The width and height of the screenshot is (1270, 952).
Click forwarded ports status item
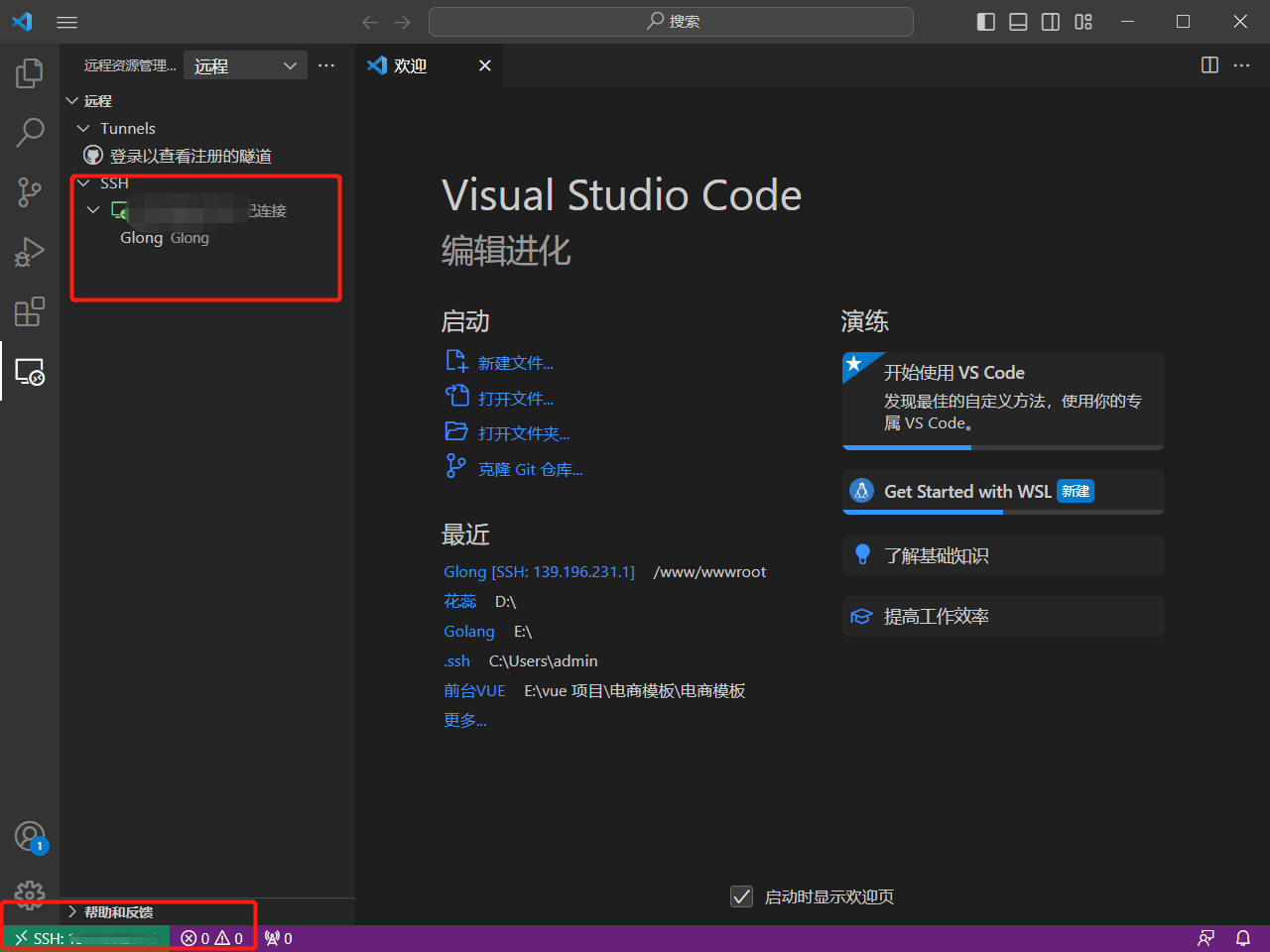279,938
